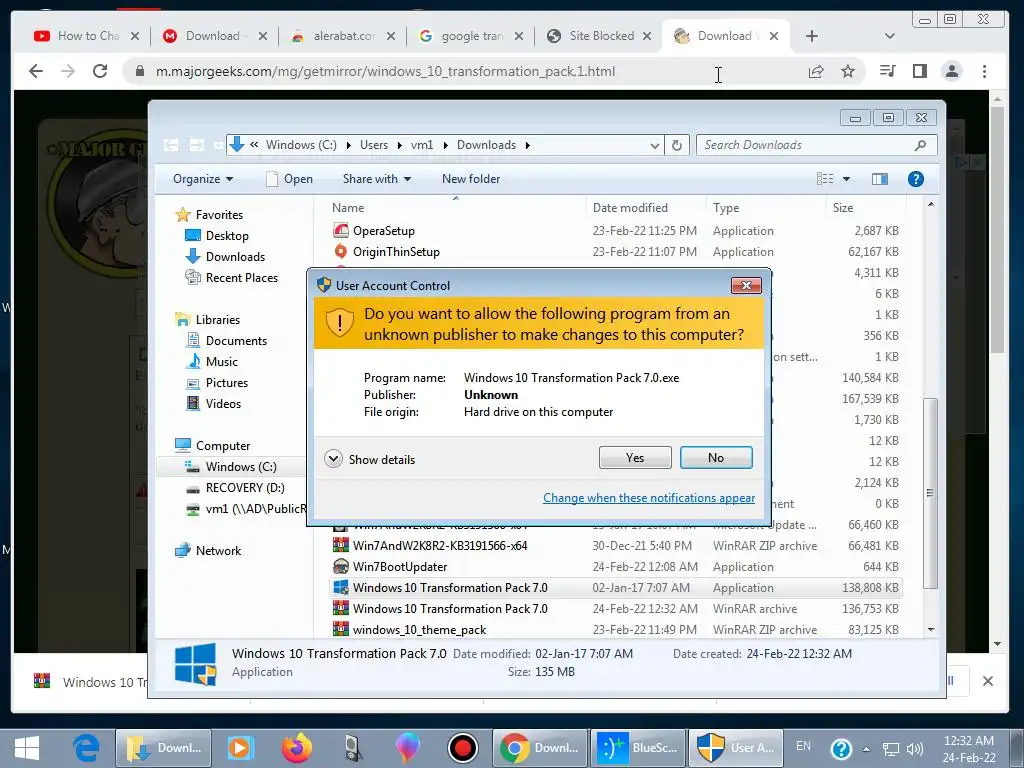Click Open in Explorer toolbar
Viewport: 1024px width, 768px height.
click(x=289, y=179)
